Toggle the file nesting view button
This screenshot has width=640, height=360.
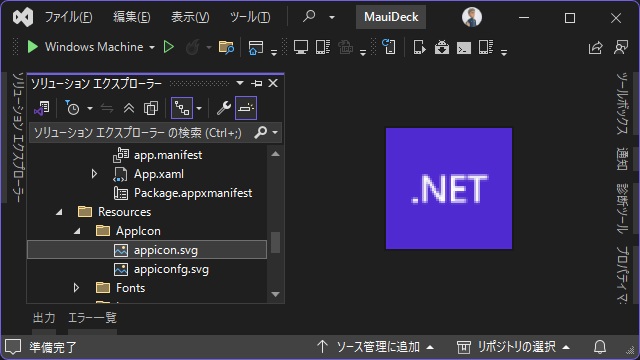pyautogui.click(x=182, y=108)
